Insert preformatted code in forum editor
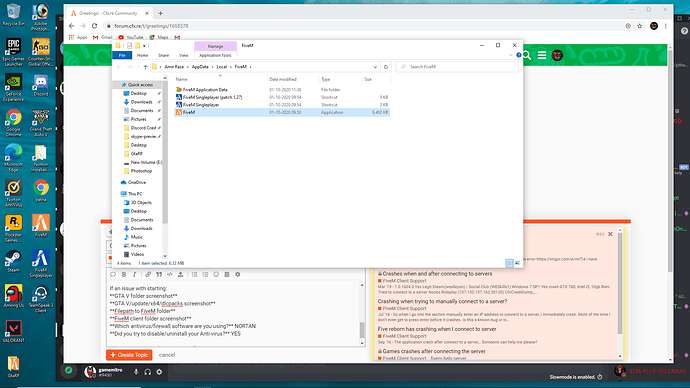The width and height of the screenshot is (690, 388). coord(170,275)
